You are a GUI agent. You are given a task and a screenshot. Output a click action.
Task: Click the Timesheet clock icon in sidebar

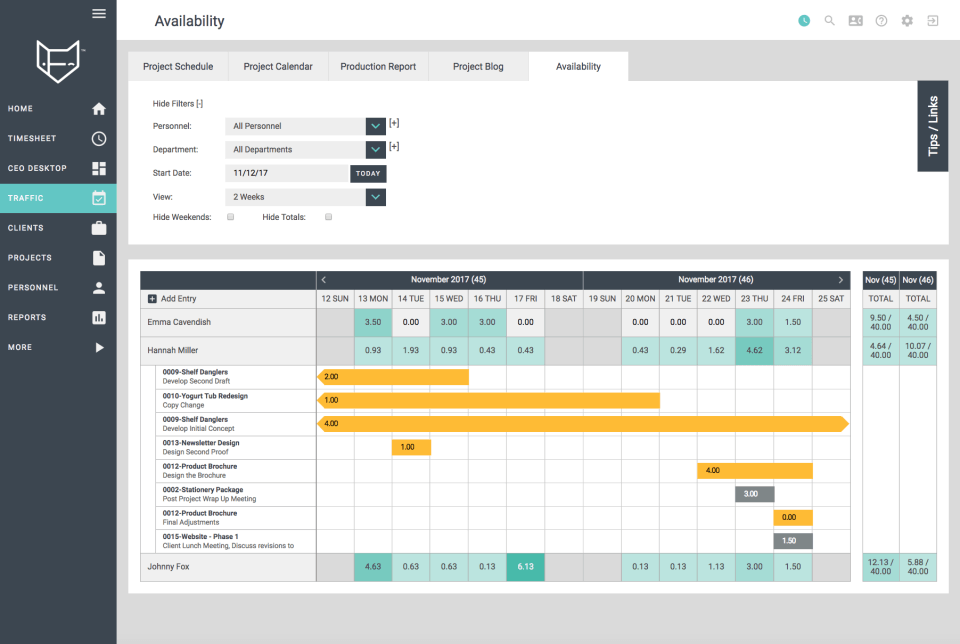(x=99, y=138)
